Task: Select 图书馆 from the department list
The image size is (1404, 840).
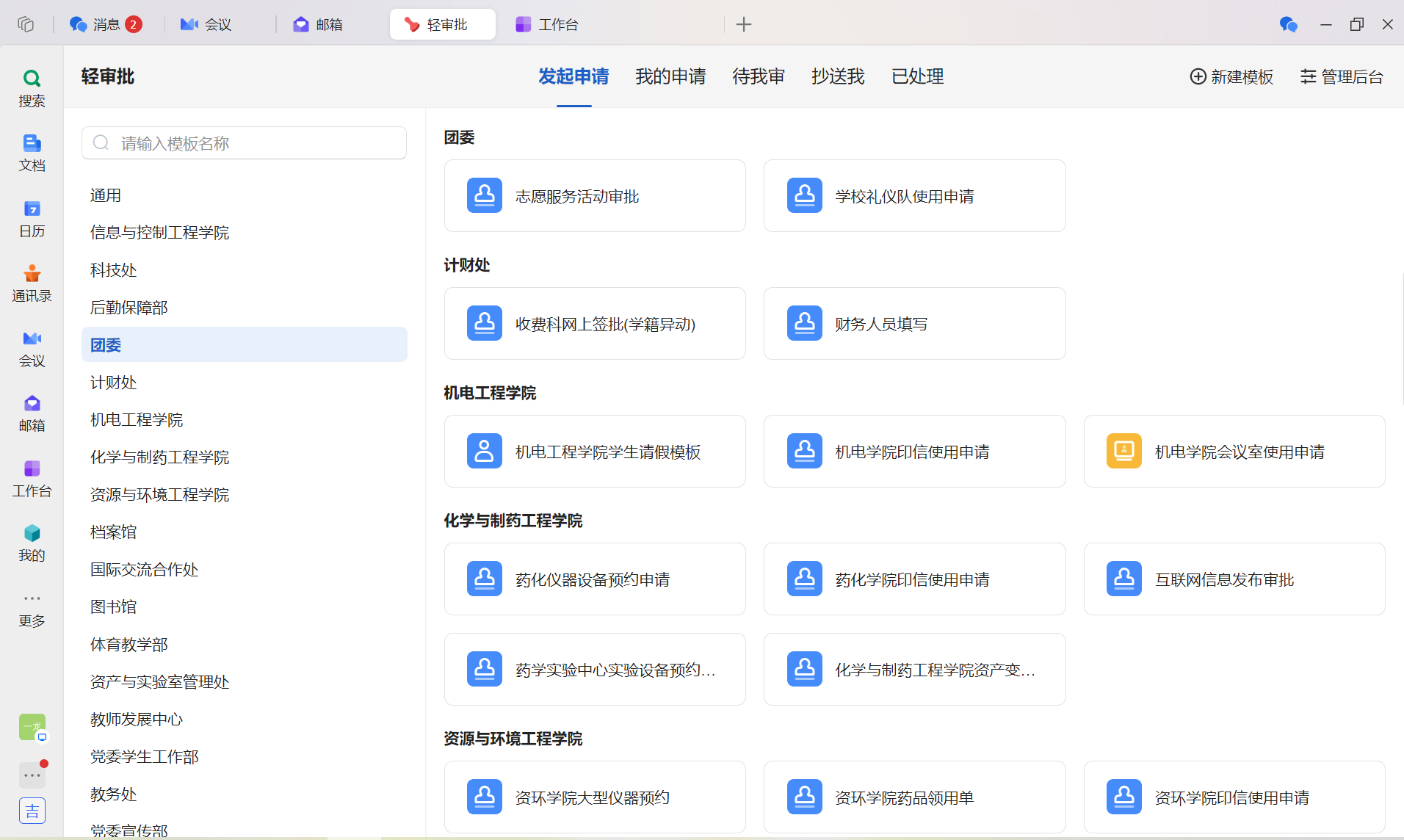Action: tap(113, 607)
